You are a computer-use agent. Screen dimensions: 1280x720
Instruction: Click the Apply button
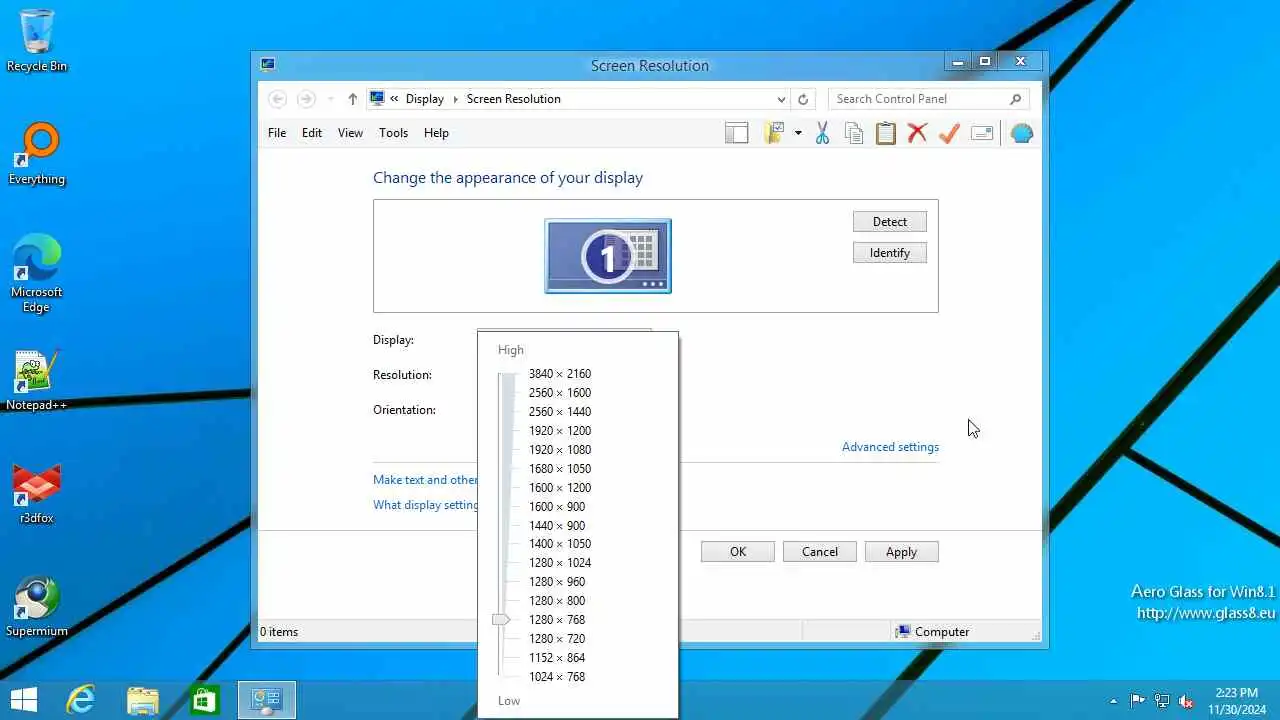tap(901, 552)
